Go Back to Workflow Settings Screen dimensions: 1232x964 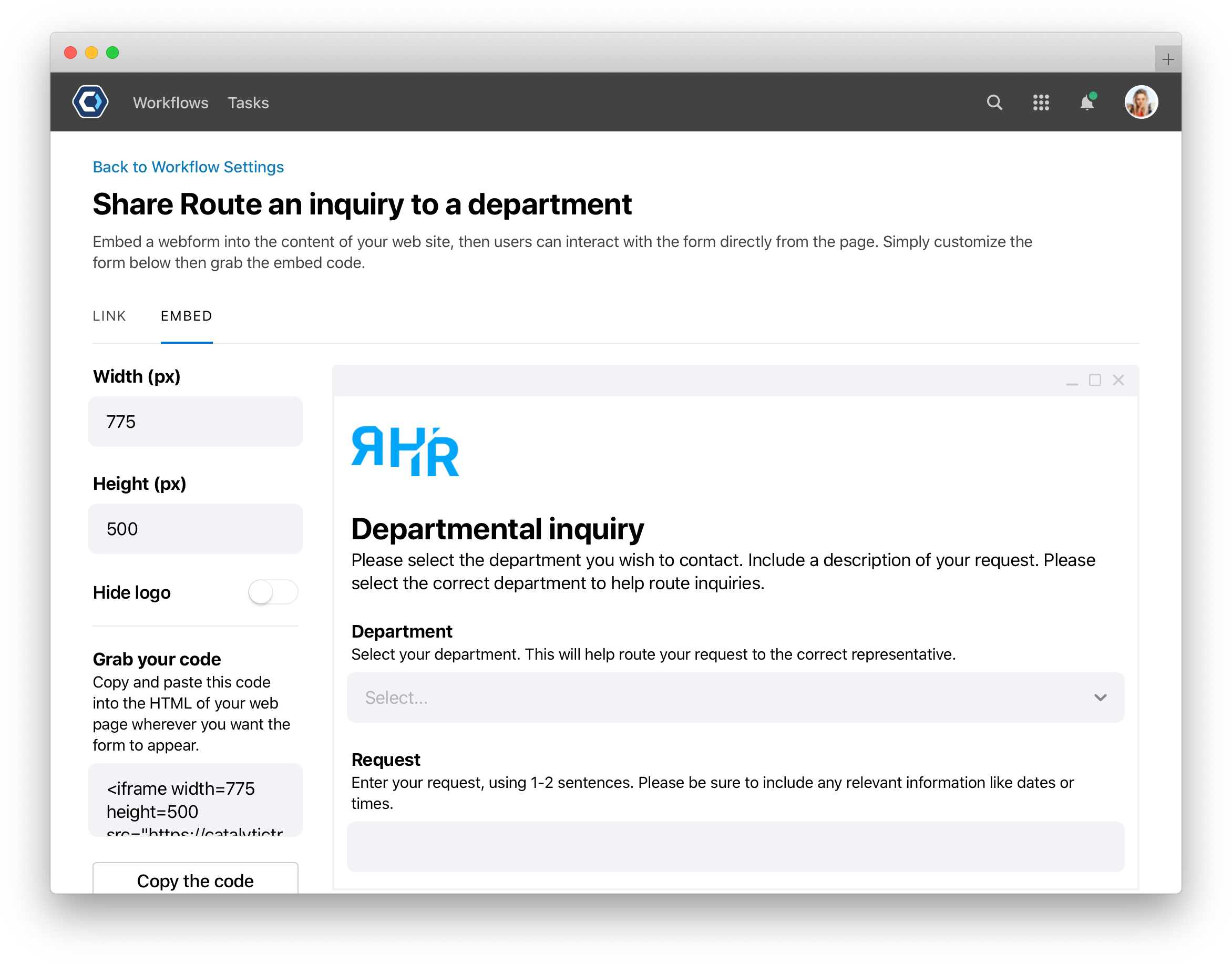click(x=188, y=167)
